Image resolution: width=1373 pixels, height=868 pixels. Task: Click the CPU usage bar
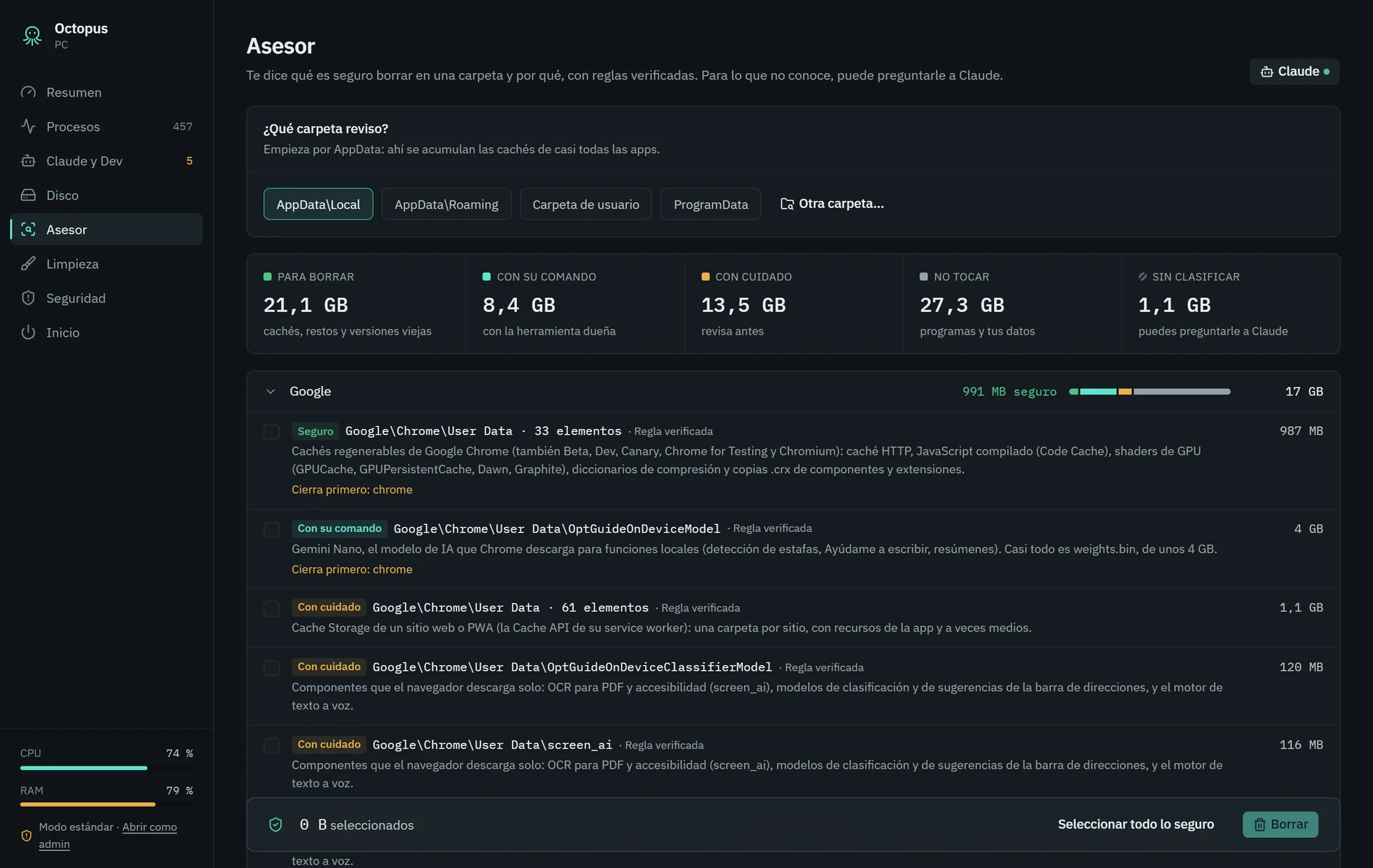click(x=107, y=768)
